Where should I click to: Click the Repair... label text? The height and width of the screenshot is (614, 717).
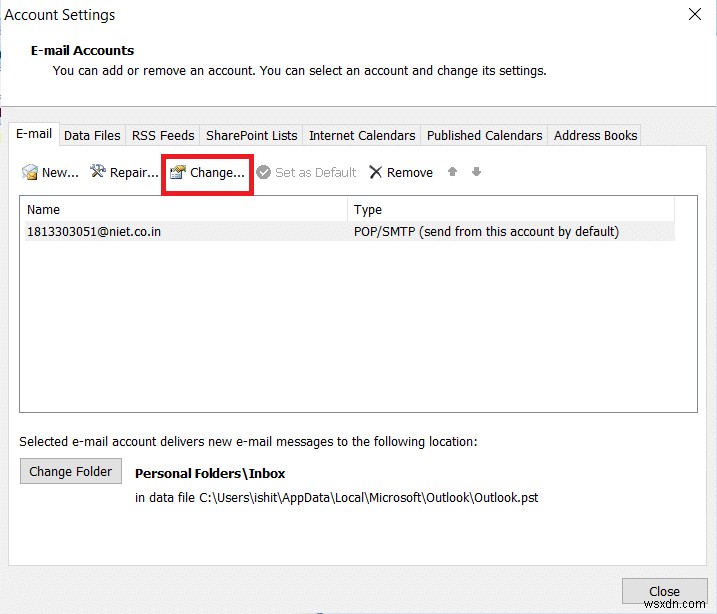click(134, 173)
